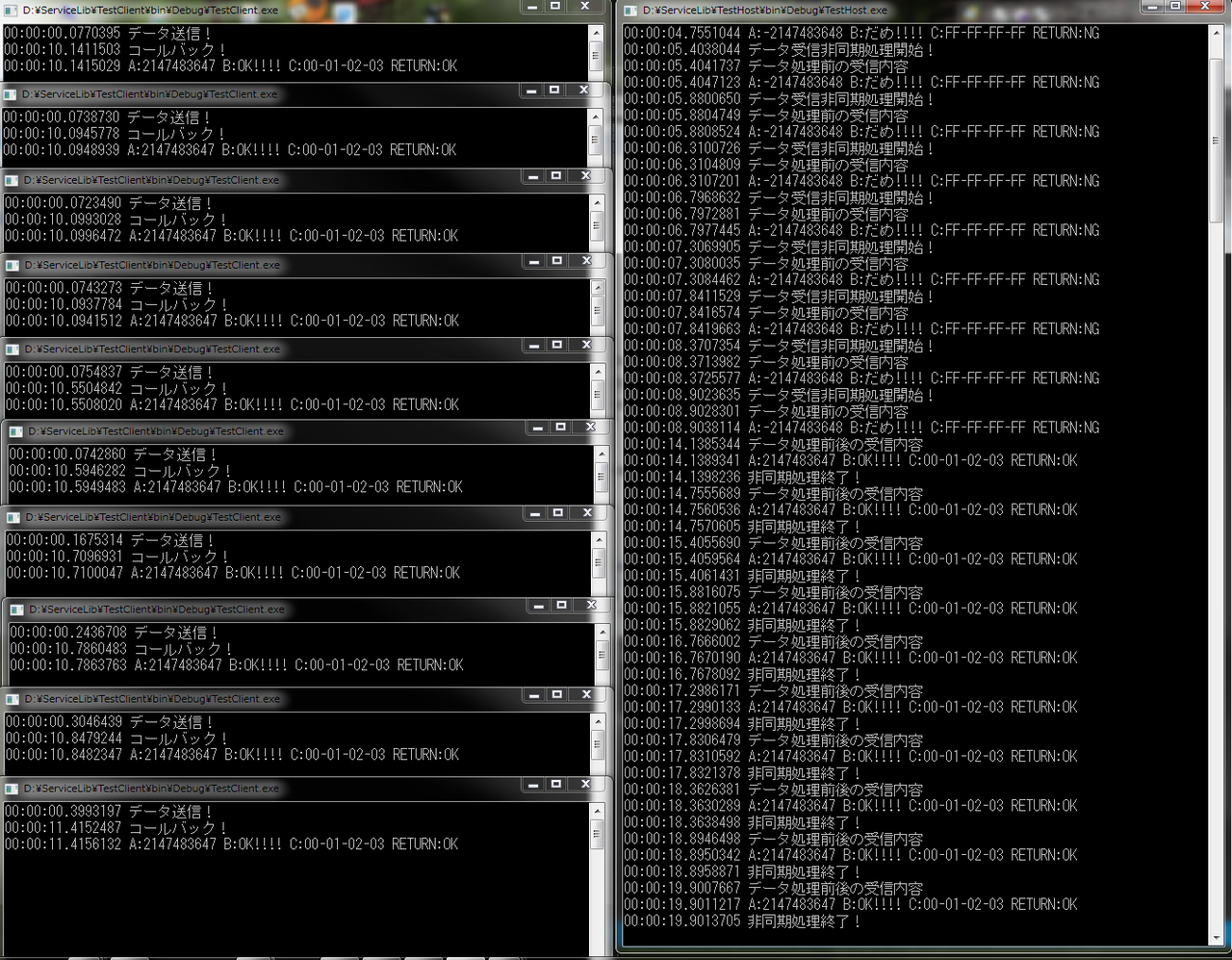This screenshot has height=960, width=1232.
Task: Click TestClient log line starting 00:00:10.1411503
Action: pos(115,50)
